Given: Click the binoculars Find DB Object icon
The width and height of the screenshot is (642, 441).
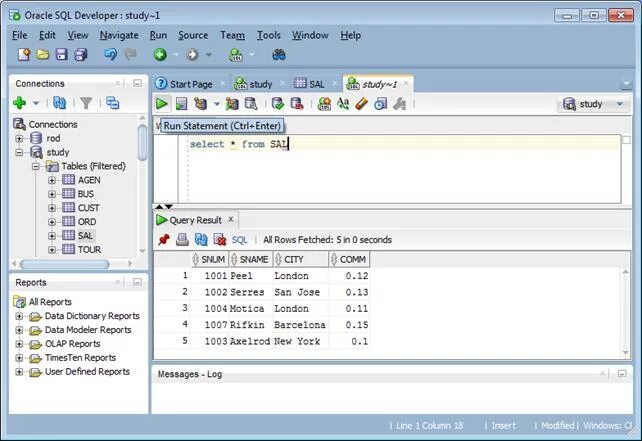Looking at the screenshot, I should [279, 54].
